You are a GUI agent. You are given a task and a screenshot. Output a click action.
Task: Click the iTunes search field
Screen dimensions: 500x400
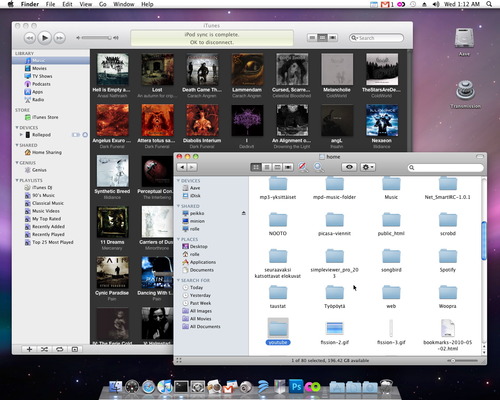376,38
